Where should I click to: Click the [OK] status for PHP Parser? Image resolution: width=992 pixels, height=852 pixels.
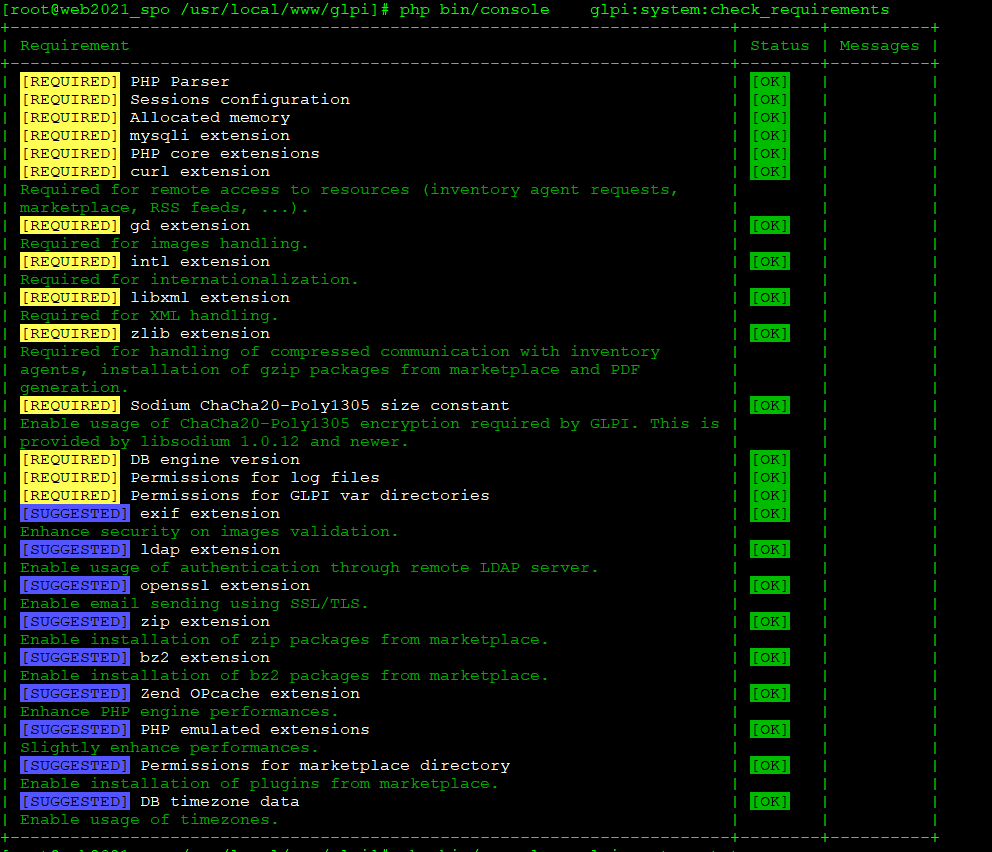click(x=769, y=82)
